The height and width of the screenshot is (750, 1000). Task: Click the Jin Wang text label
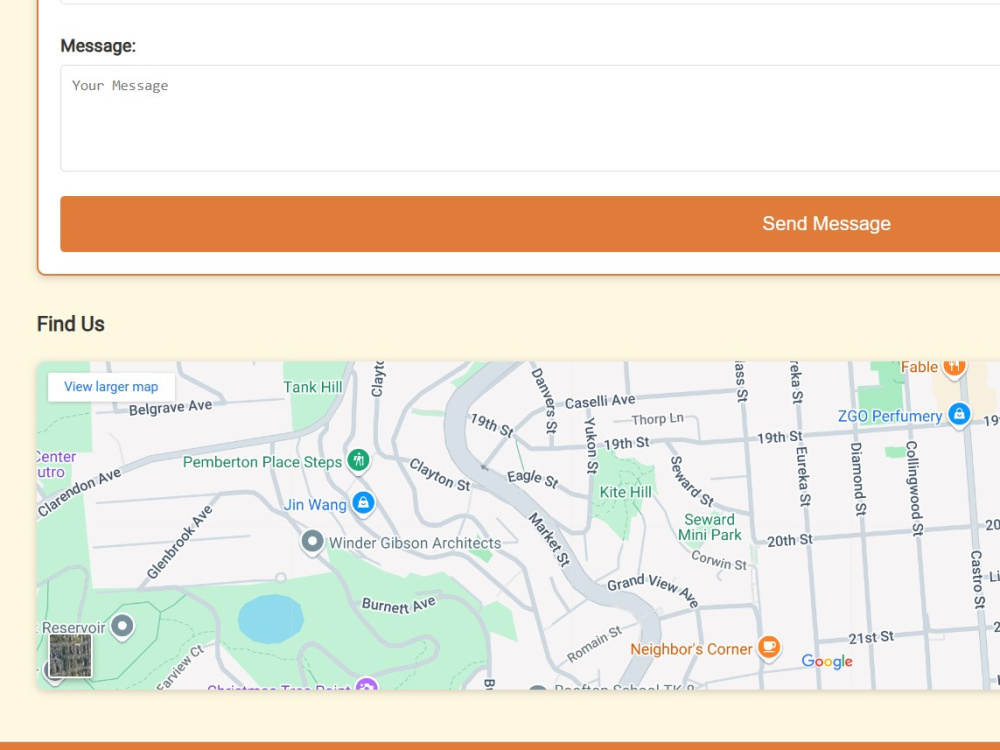pos(315,505)
